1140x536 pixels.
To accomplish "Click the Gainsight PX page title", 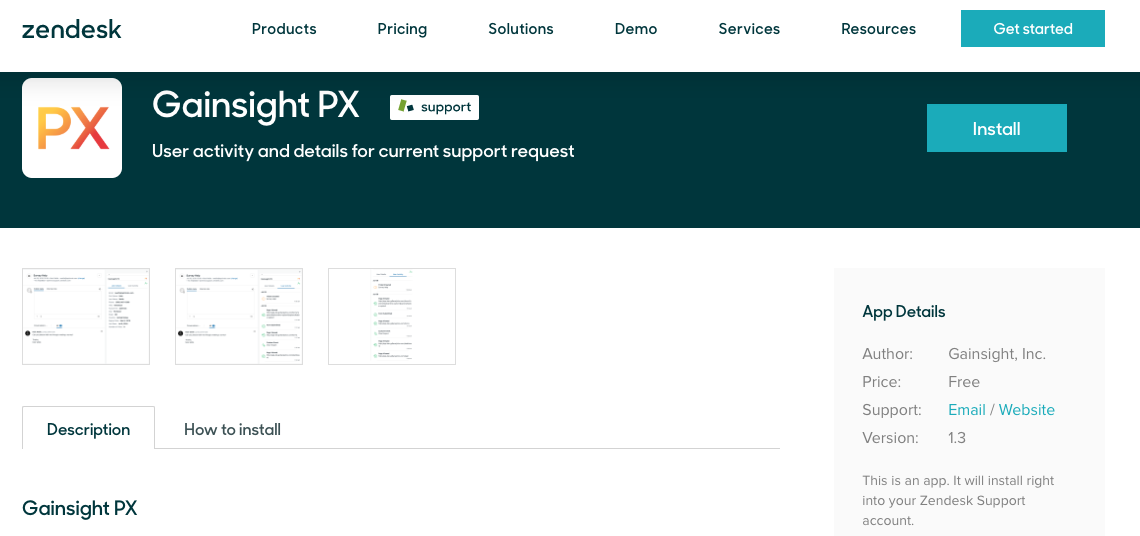I will click(x=256, y=105).
